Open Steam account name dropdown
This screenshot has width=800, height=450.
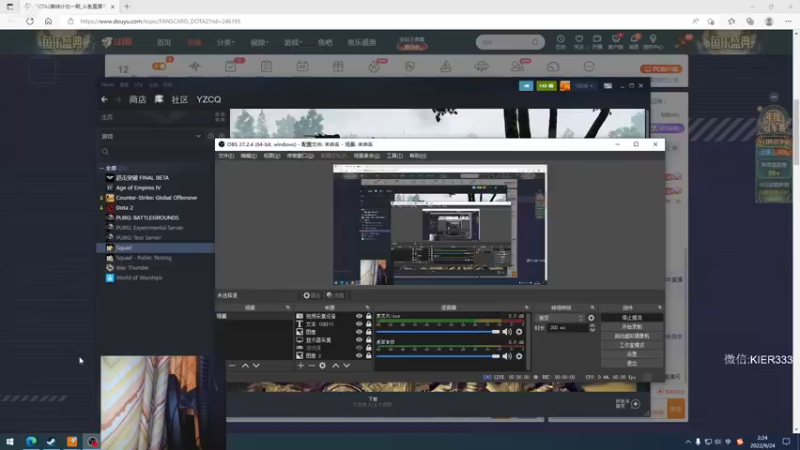coord(584,86)
